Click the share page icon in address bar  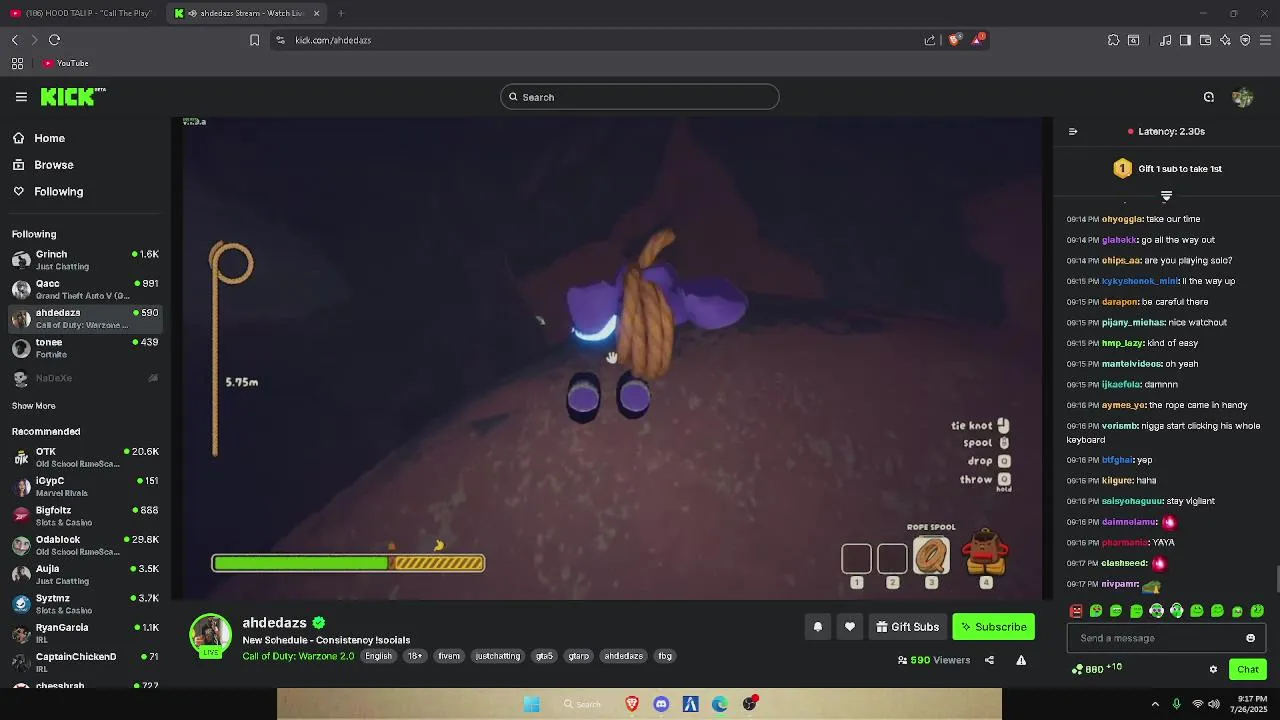pyautogui.click(x=930, y=40)
